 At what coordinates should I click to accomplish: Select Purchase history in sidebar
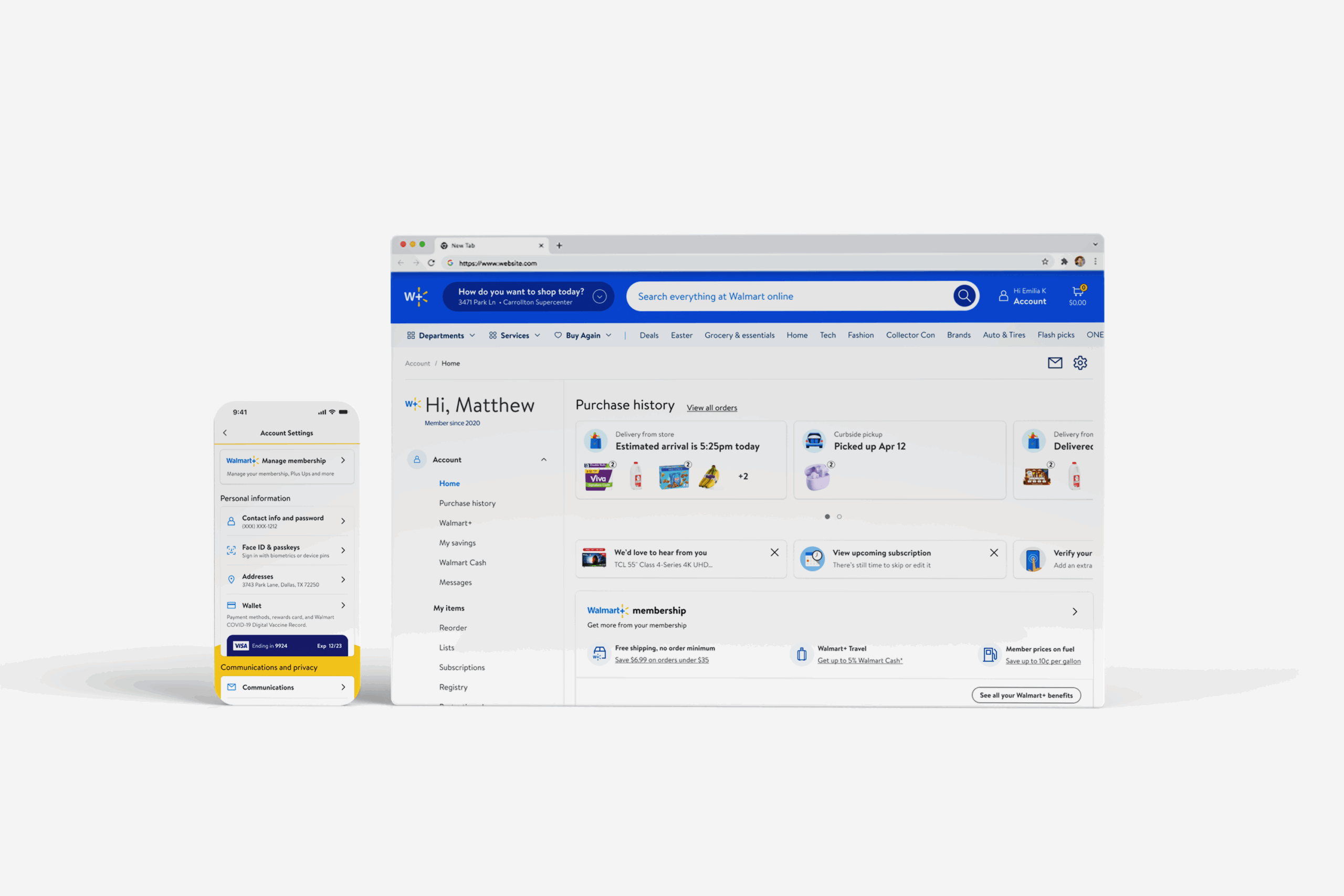point(467,503)
